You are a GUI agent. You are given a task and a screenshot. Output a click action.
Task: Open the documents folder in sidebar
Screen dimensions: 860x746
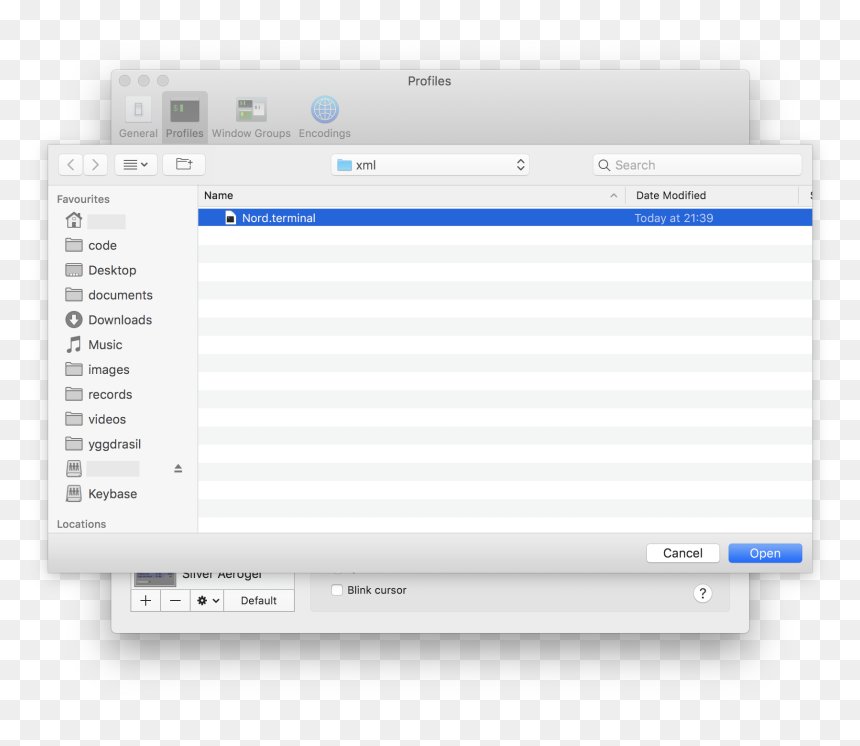tap(109, 295)
